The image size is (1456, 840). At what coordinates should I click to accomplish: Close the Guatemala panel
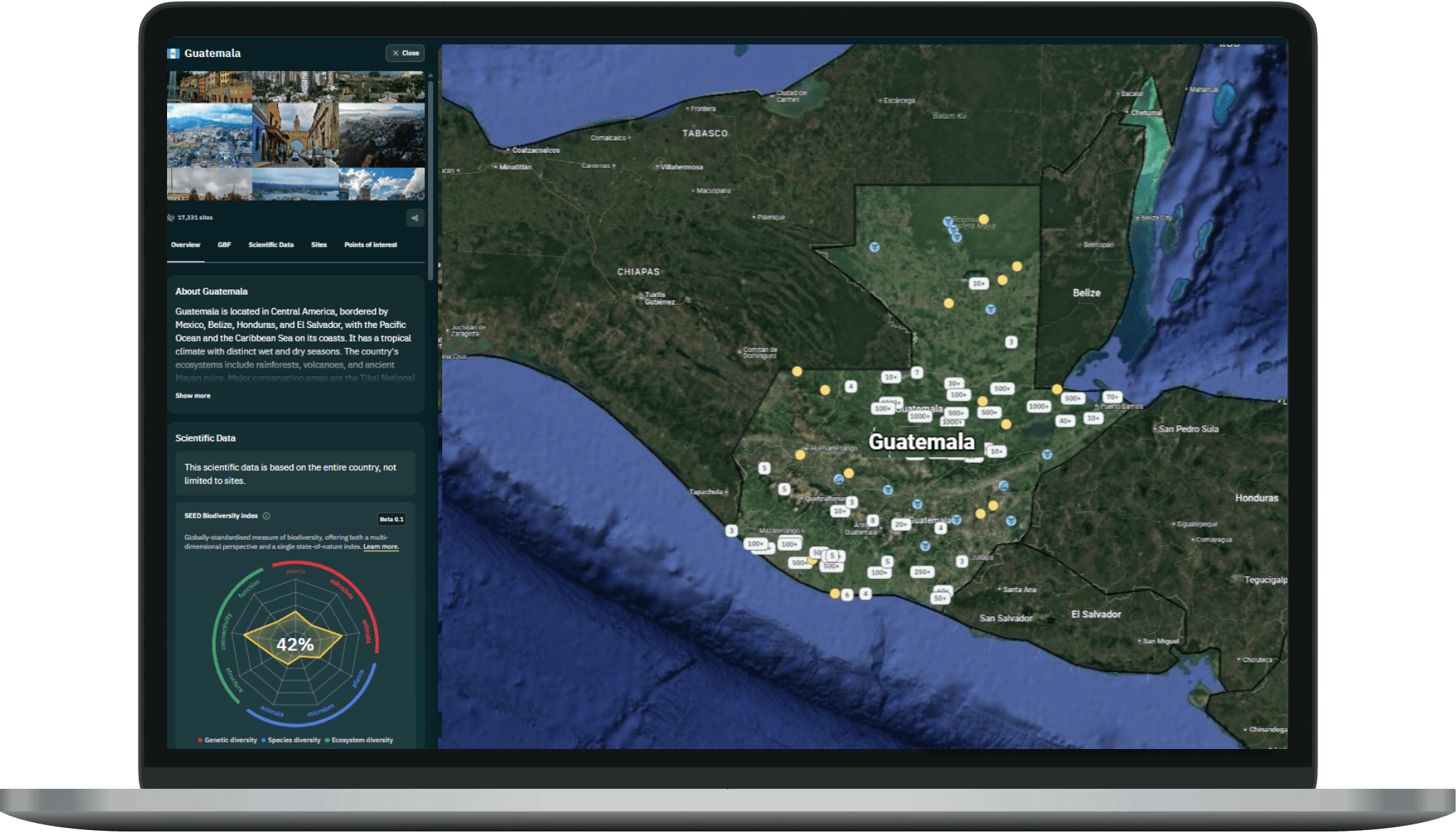(x=405, y=53)
